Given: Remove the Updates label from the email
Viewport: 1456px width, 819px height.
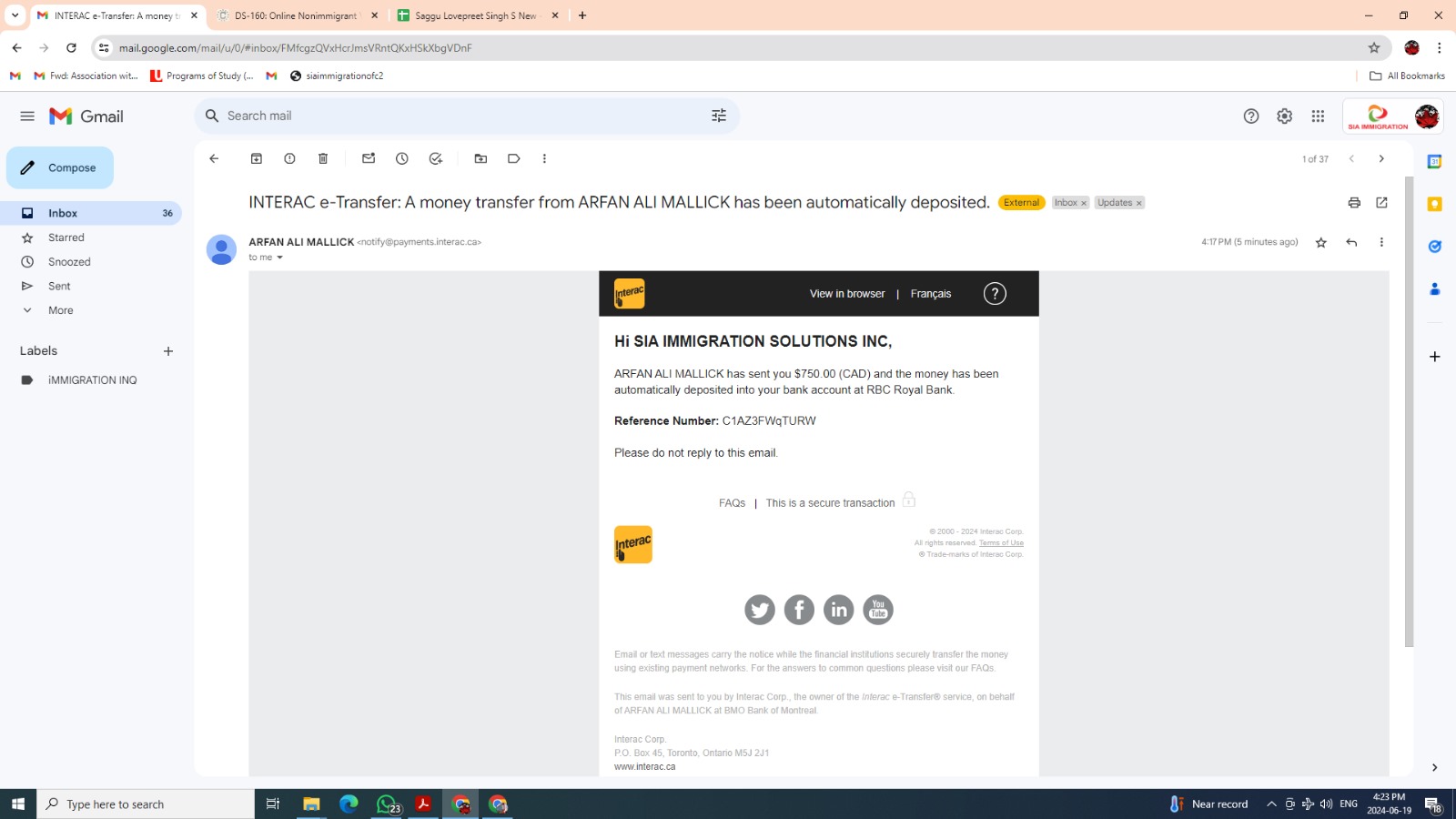Looking at the screenshot, I should 1138,203.
